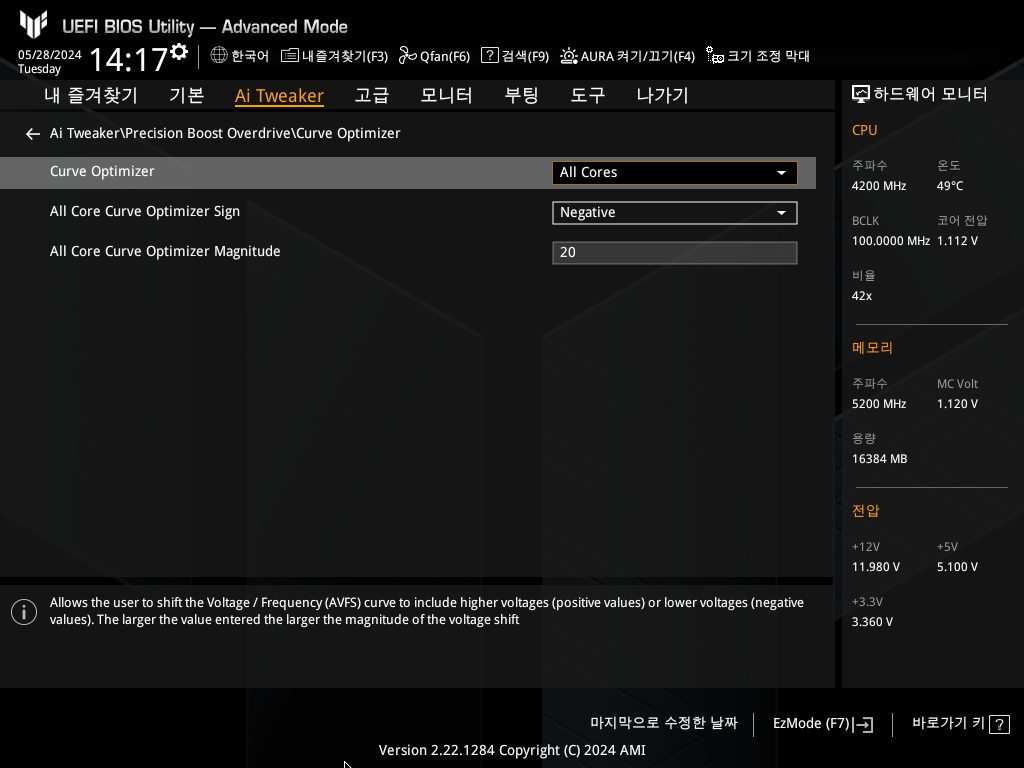Screen dimensions: 1024x768
Task: Click the ratio 42x value
Action: [x=862, y=296]
